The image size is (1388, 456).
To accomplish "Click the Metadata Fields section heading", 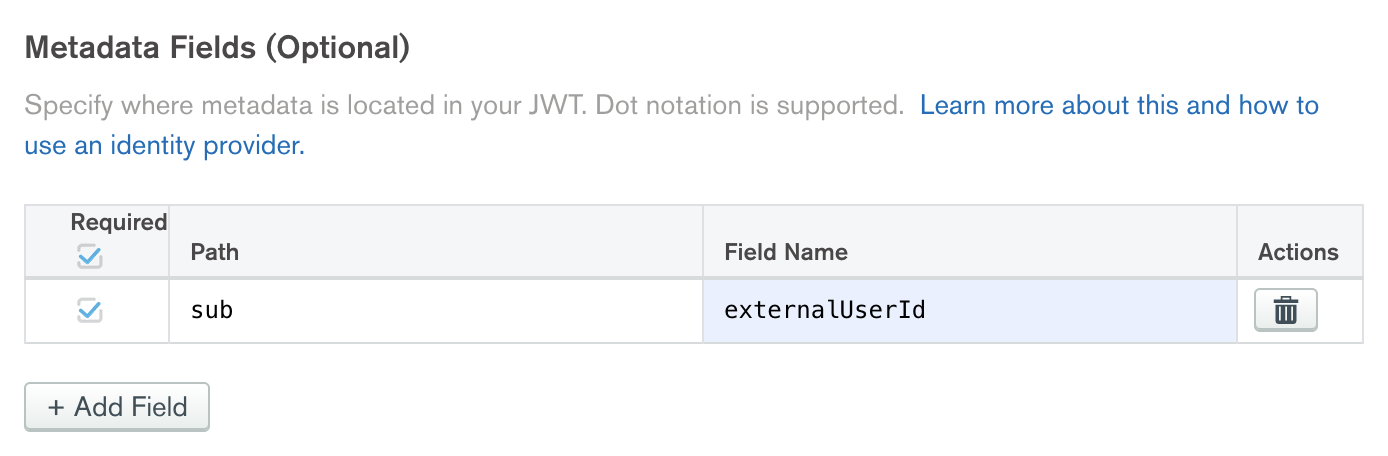I will [x=140, y=49].
